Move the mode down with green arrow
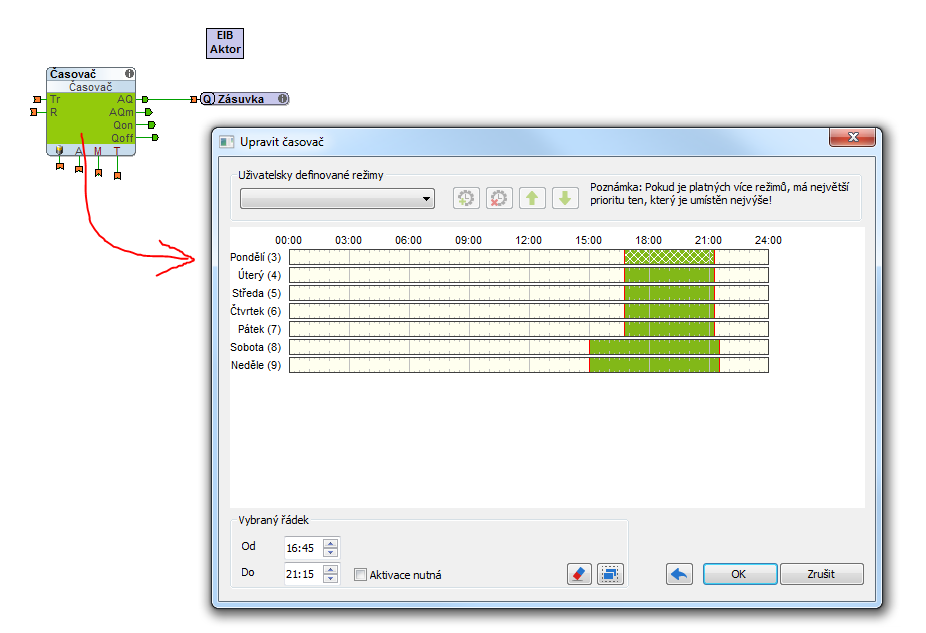The image size is (926, 633). pyautogui.click(x=565, y=198)
